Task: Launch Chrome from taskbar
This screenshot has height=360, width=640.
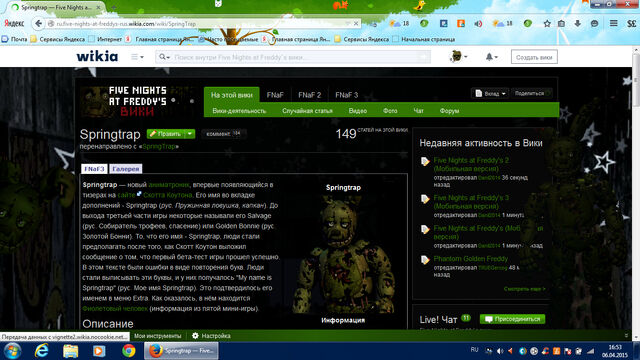Action: [x=129, y=351]
